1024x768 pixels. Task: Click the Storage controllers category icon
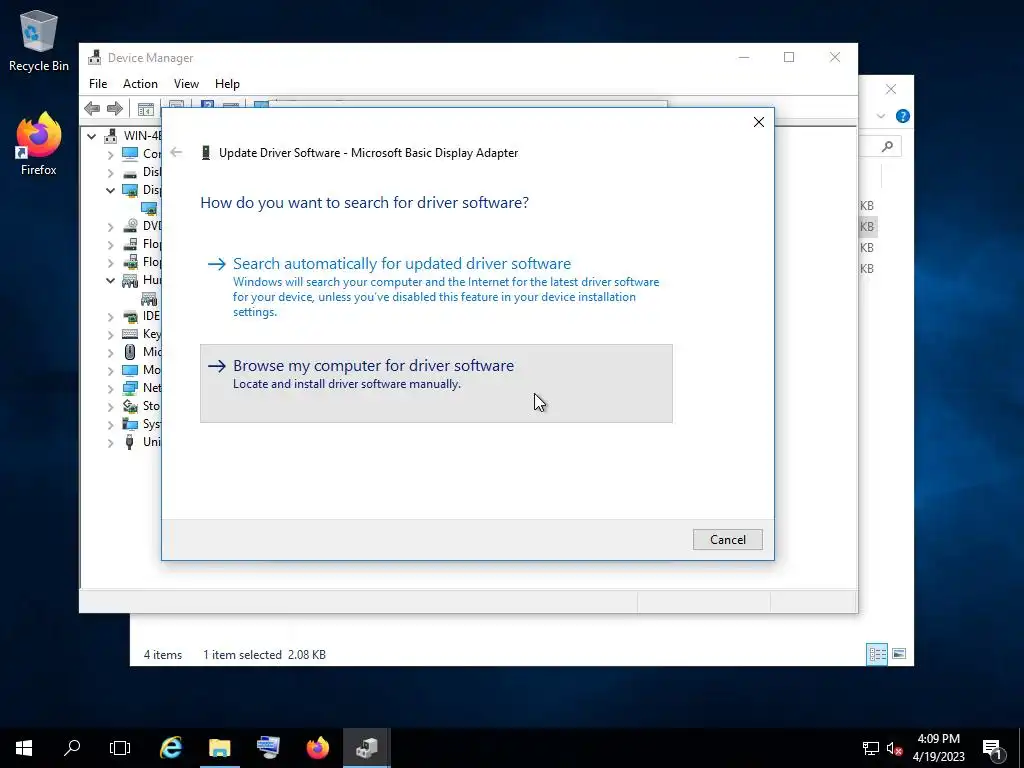pyautogui.click(x=131, y=406)
